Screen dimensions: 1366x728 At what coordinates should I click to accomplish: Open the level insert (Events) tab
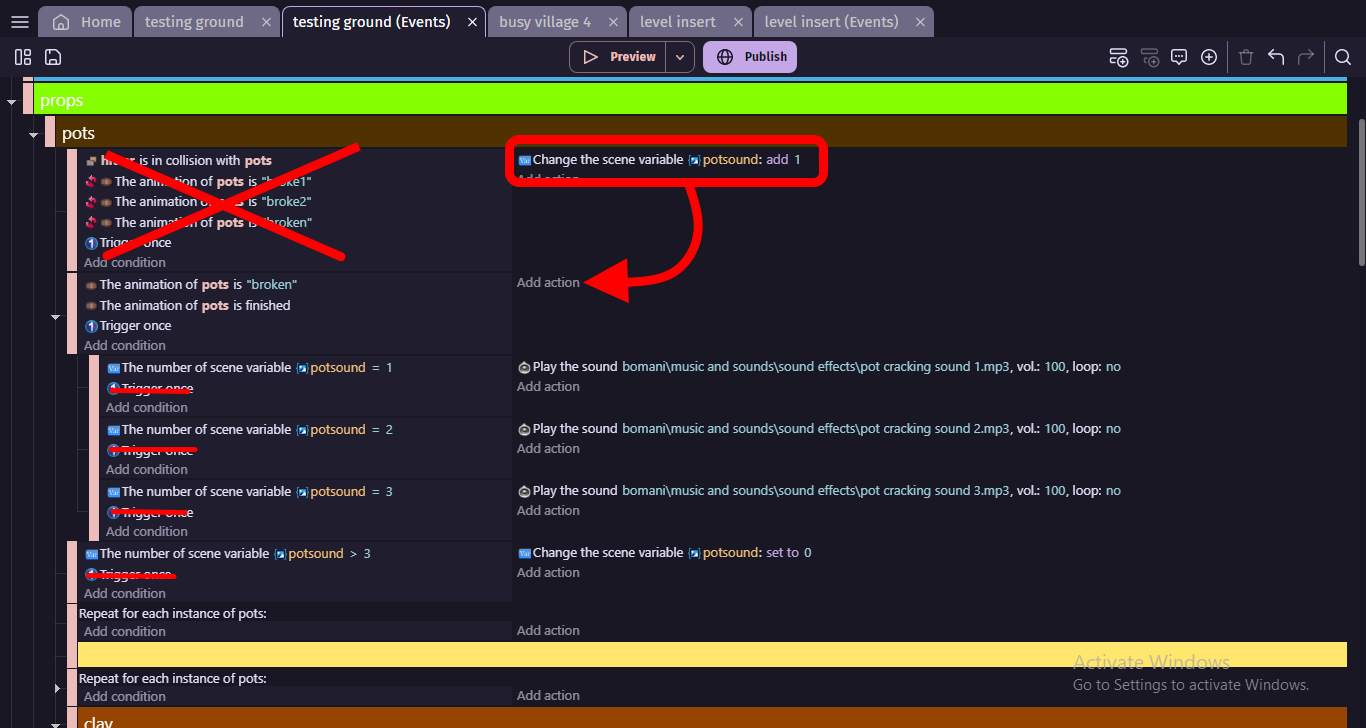point(833,20)
